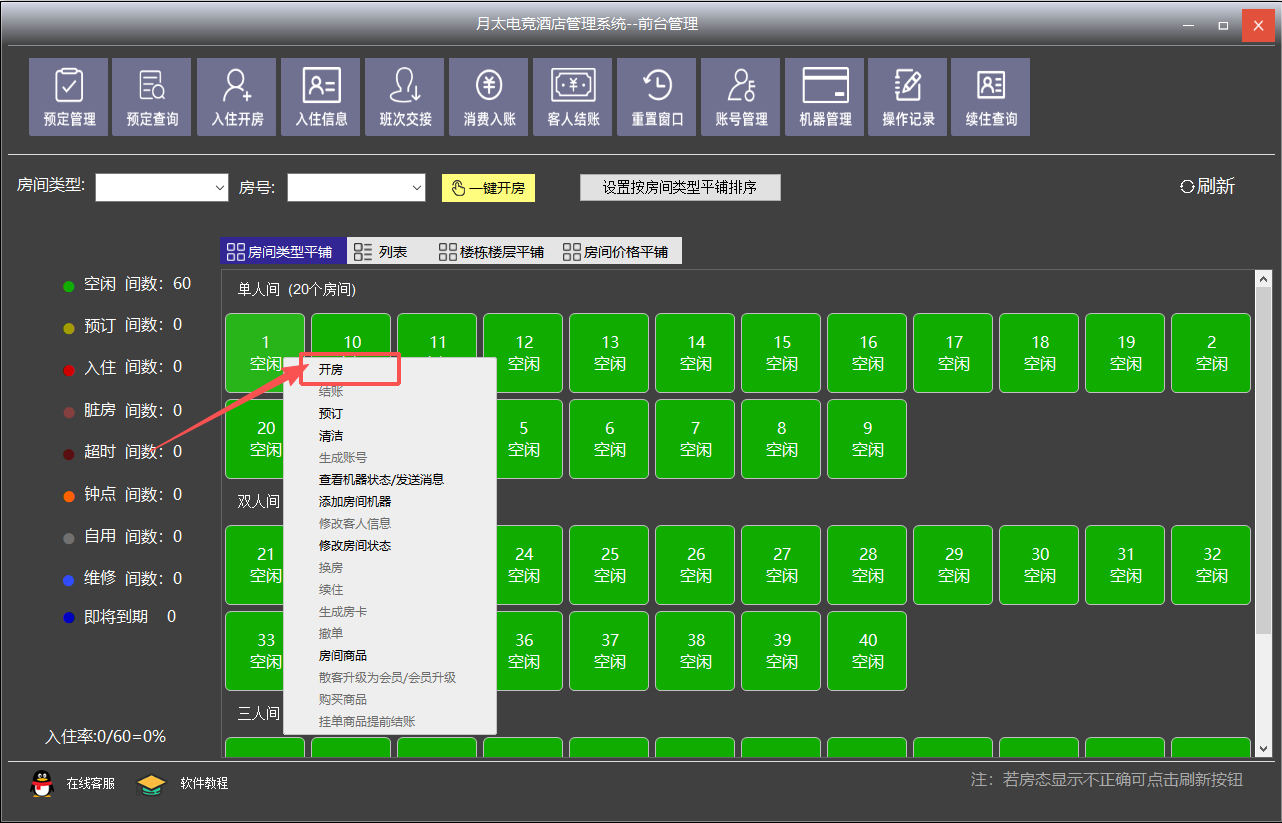Click the 预定查询 reservation query icon
The height and width of the screenshot is (823, 1282).
152,97
